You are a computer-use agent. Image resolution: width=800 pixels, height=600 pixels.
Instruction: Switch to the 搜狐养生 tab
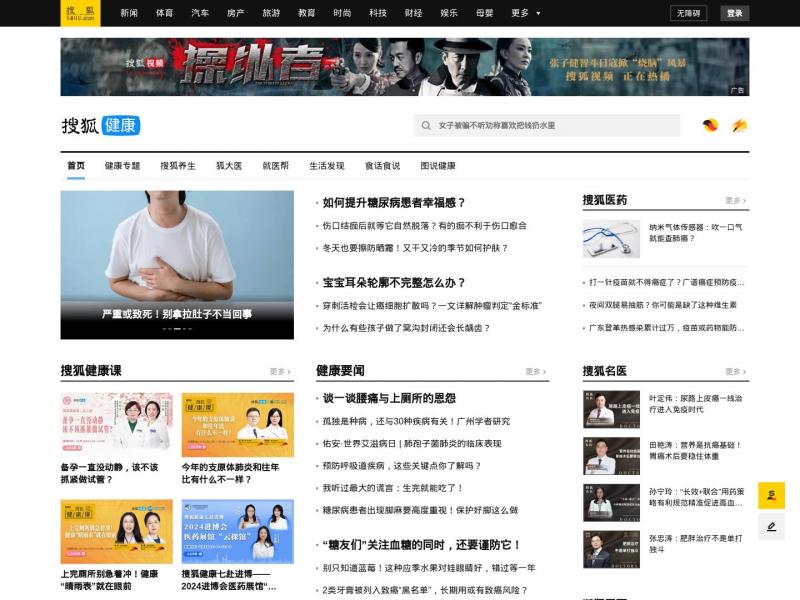tap(178, 166)
